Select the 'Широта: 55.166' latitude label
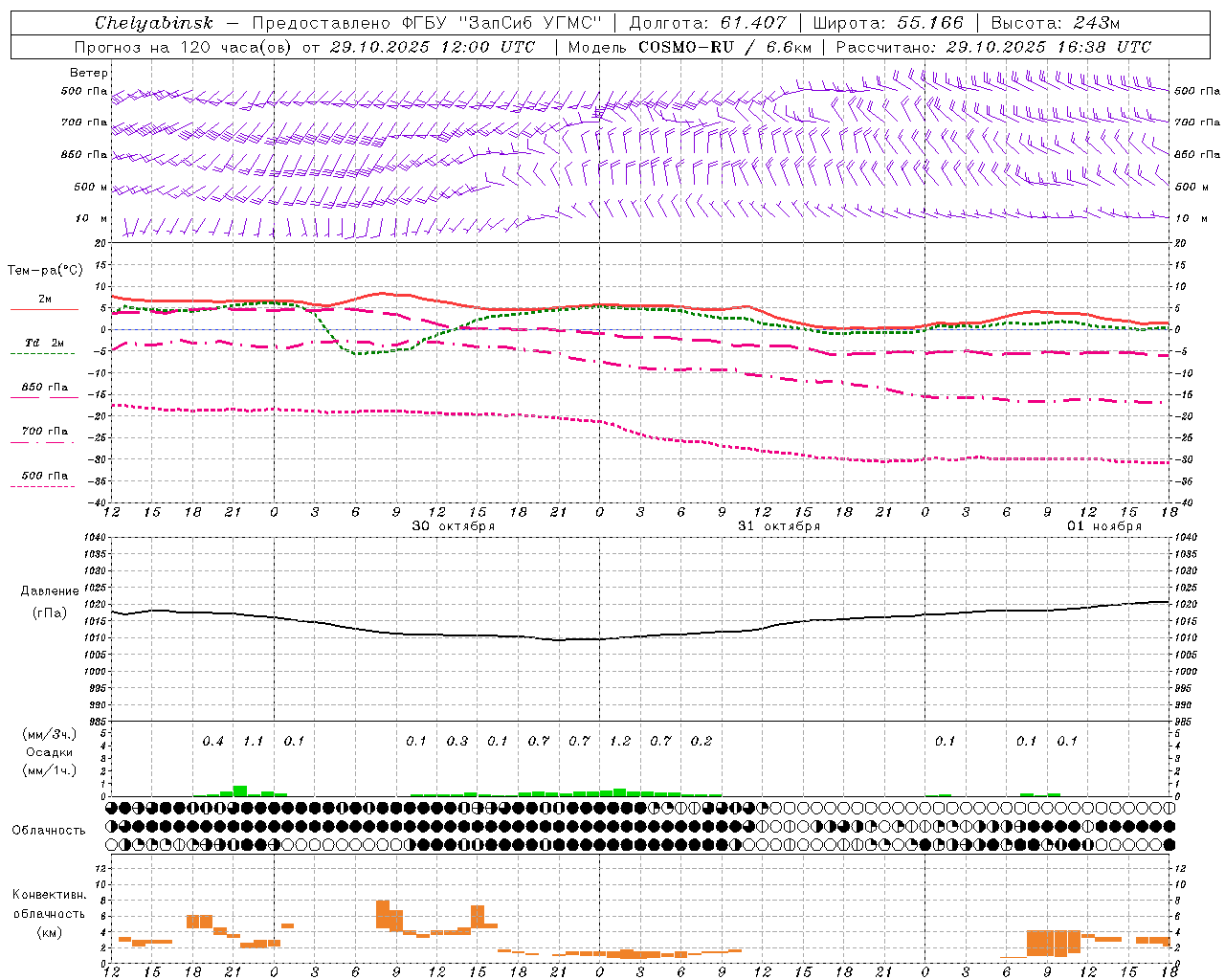Image resolution: width=1225 pixels, height=980 pixels. pos(887,23)
